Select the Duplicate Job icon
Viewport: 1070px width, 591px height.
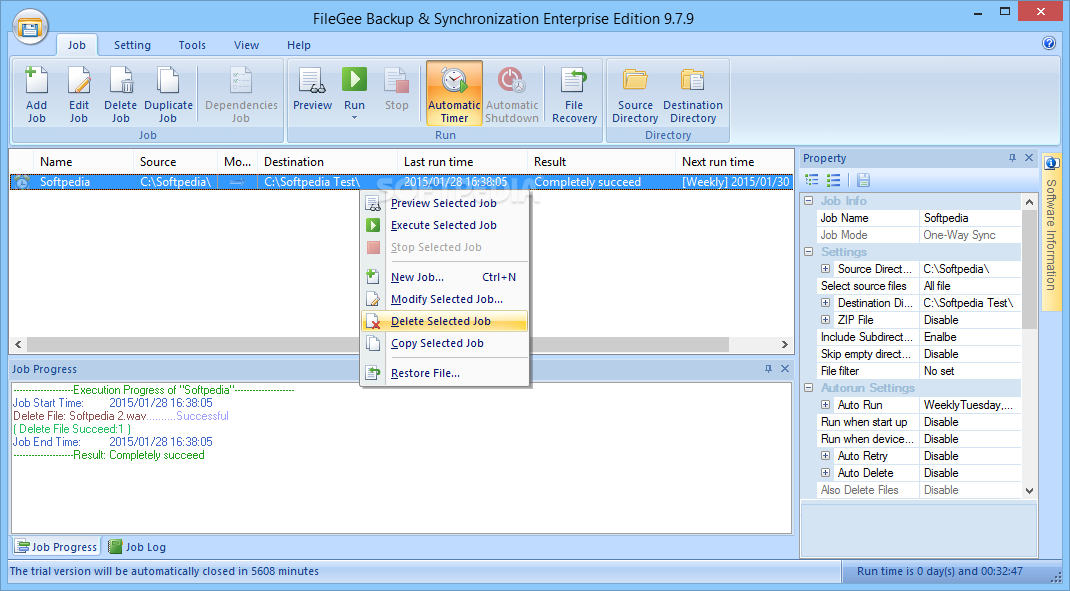168,94
